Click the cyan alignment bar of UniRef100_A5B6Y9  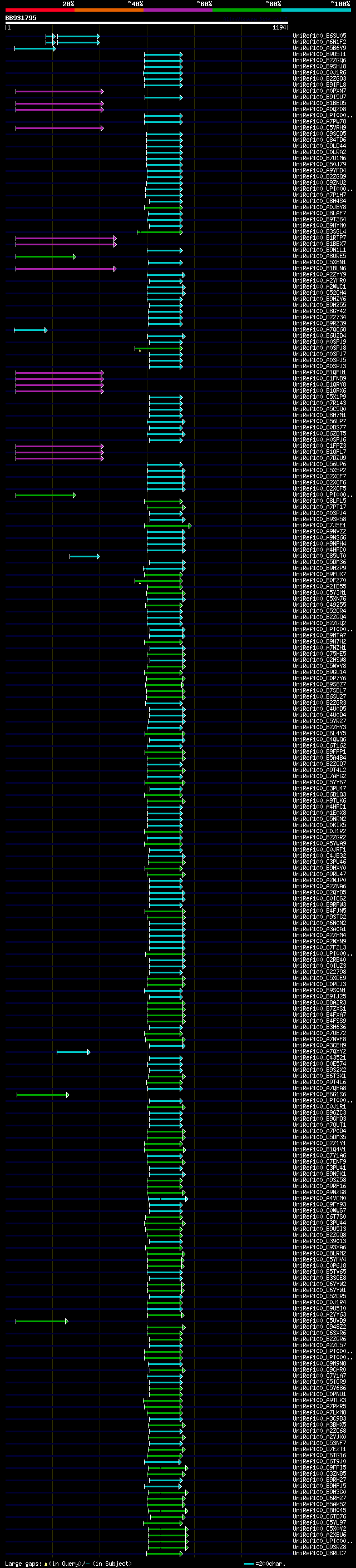pos(34,49)
